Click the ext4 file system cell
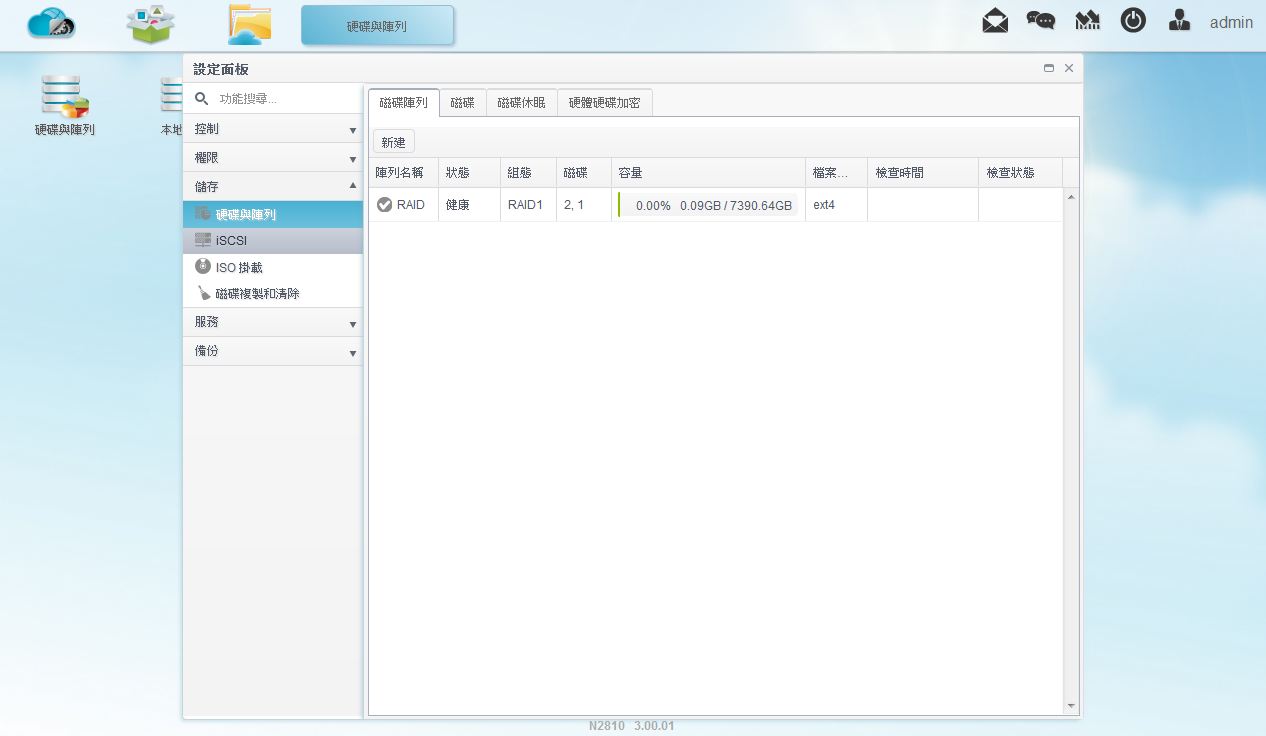The image size is (1266, 736). 836,205
